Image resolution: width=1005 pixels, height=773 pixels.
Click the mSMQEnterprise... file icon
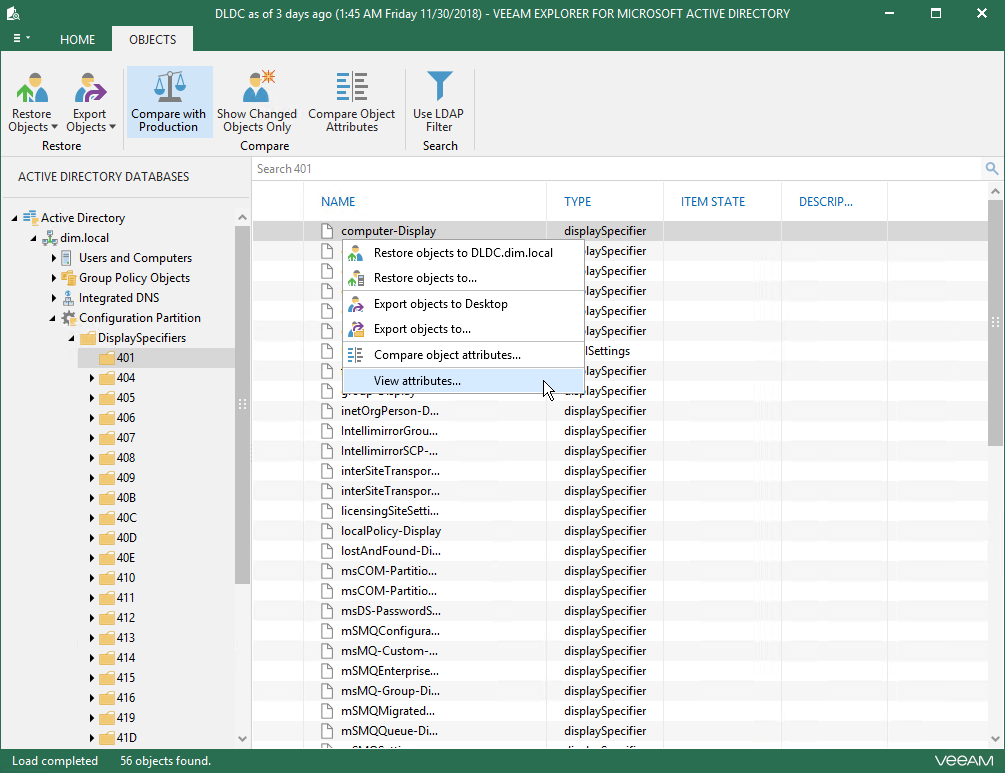point(327,670)
